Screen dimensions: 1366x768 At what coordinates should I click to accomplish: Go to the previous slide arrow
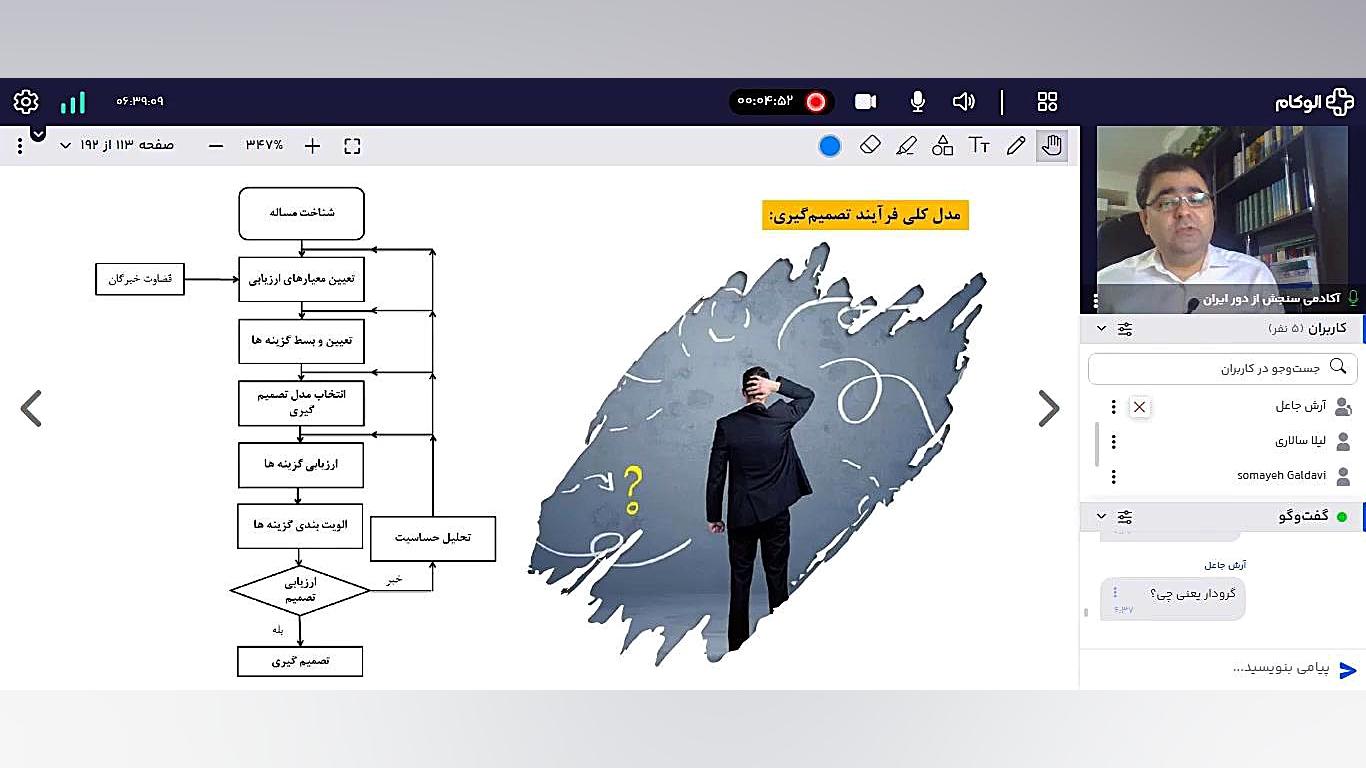(31, 408)
